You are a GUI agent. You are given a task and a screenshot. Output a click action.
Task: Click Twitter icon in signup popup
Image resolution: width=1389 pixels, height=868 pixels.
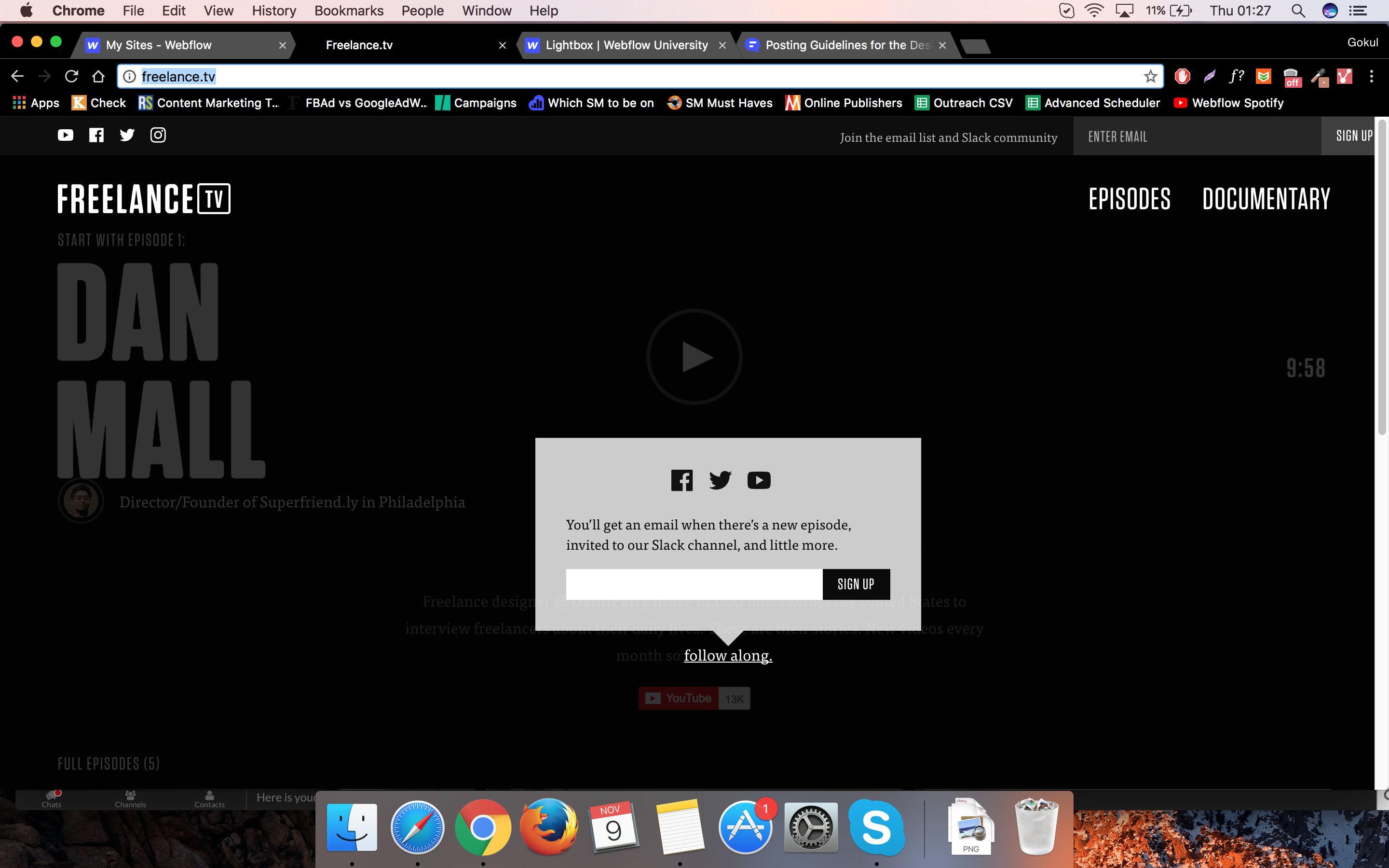point(720,480)
